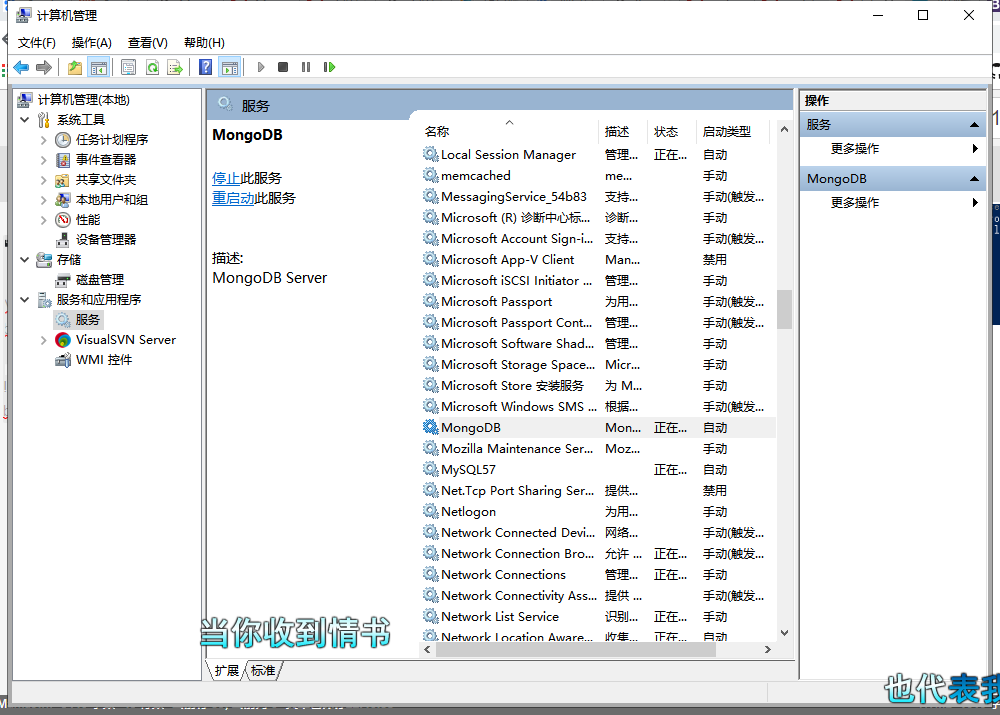Toggle the Show/Hide Console Tree icon
The height and width of the screenshot is (715, 1000).
(99, 67)
